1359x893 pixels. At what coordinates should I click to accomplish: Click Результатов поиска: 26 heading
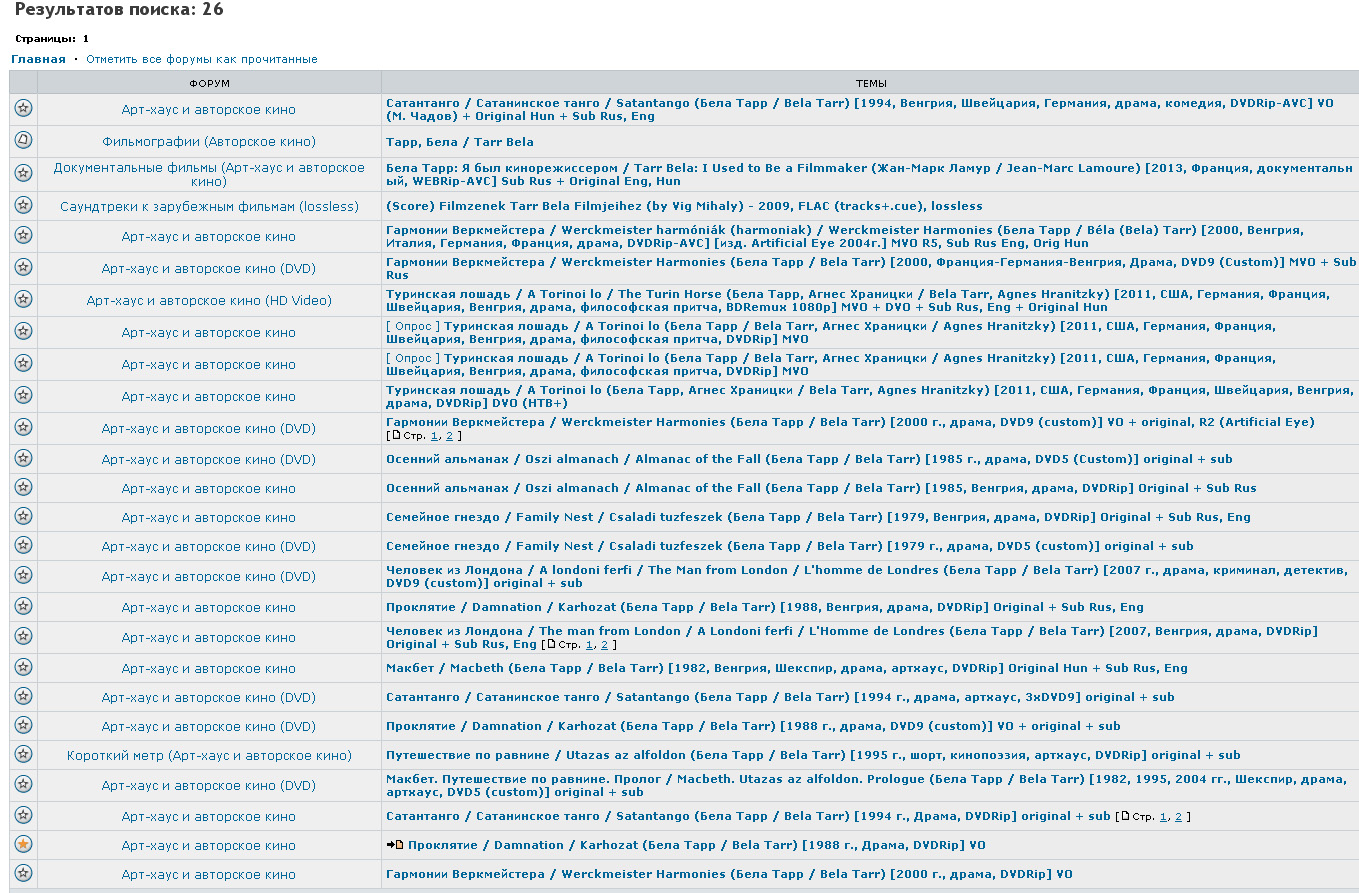click(119, 10)
